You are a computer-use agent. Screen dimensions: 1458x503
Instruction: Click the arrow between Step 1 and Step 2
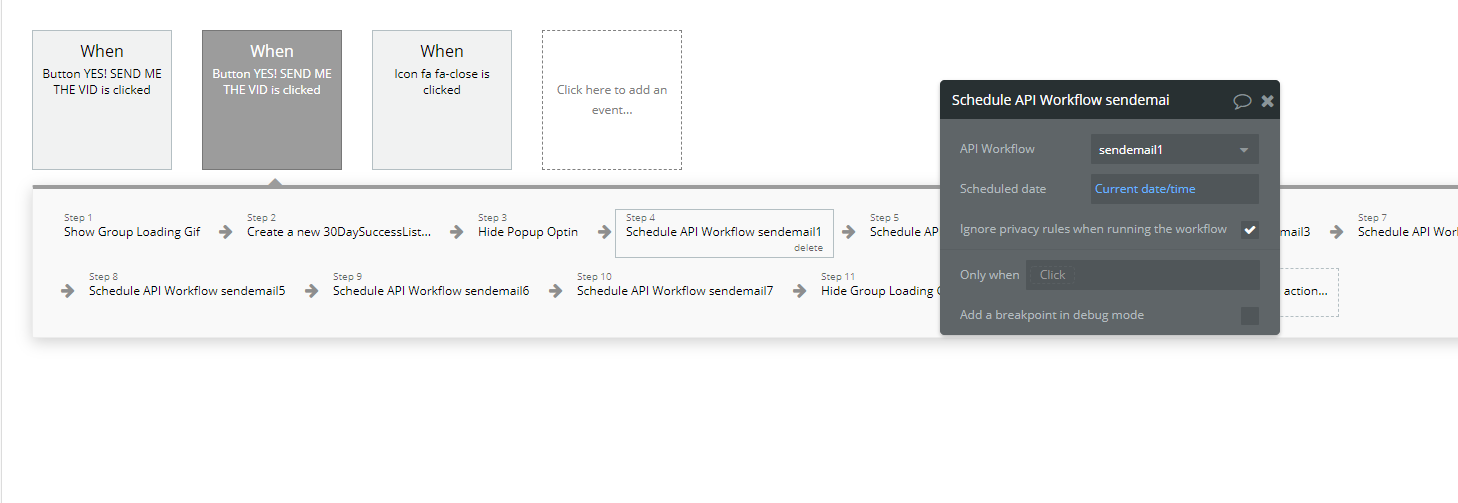click(226, 232)
